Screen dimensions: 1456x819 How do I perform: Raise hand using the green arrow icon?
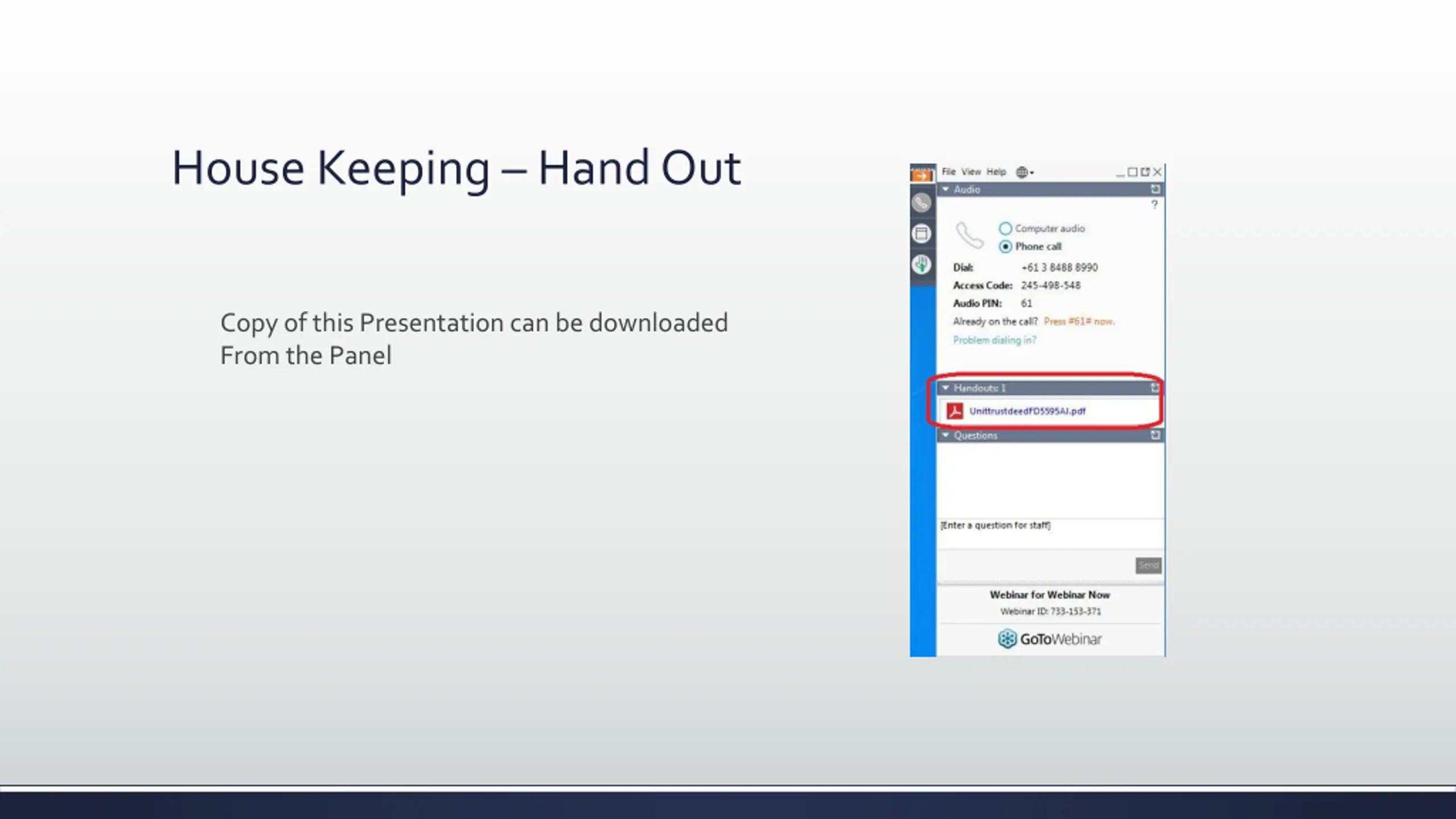point(921,264)
